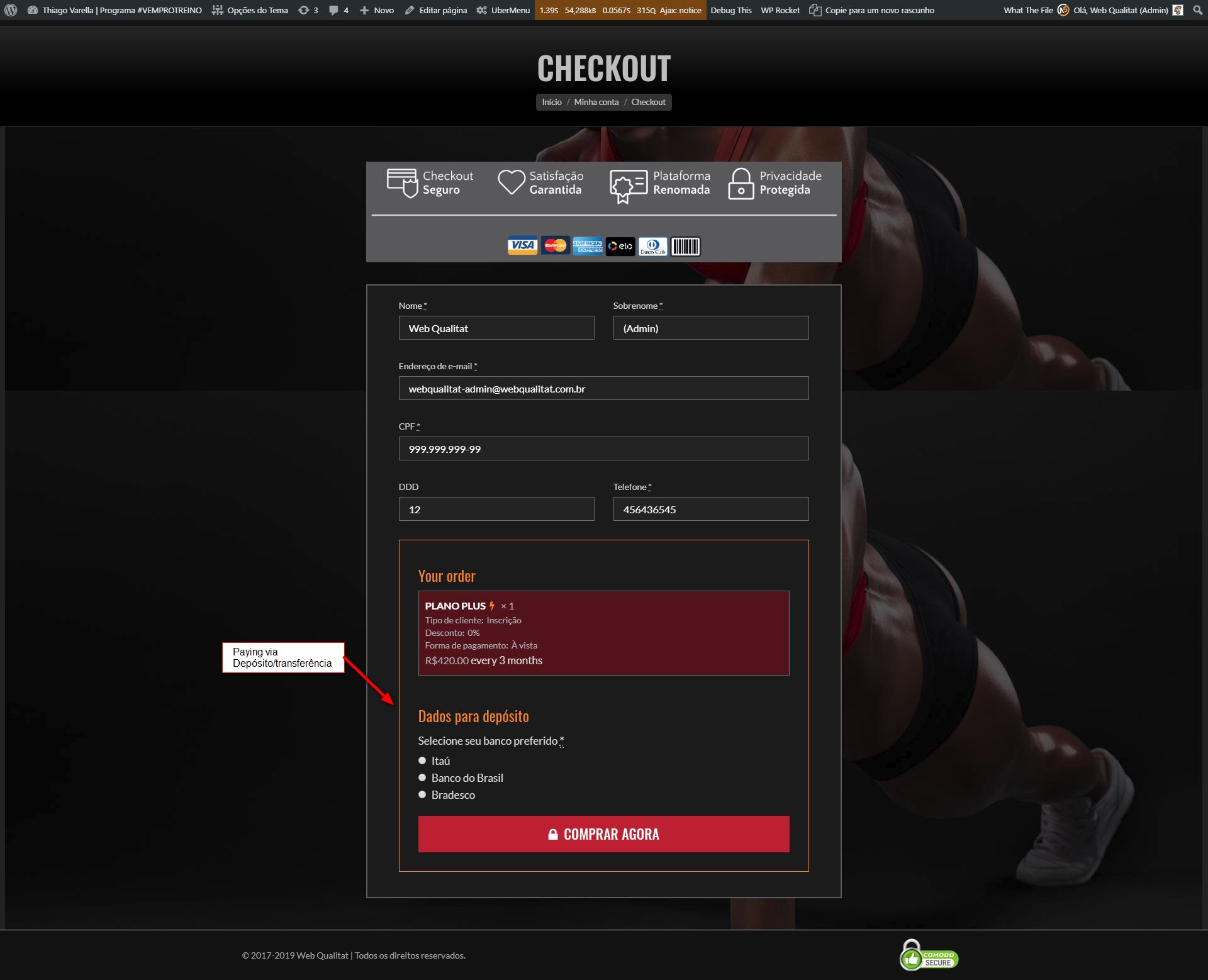Click the Comodo Secure badge
Image resolution: width=1208 pixels, height=980 pixels.
coord(929,956)
